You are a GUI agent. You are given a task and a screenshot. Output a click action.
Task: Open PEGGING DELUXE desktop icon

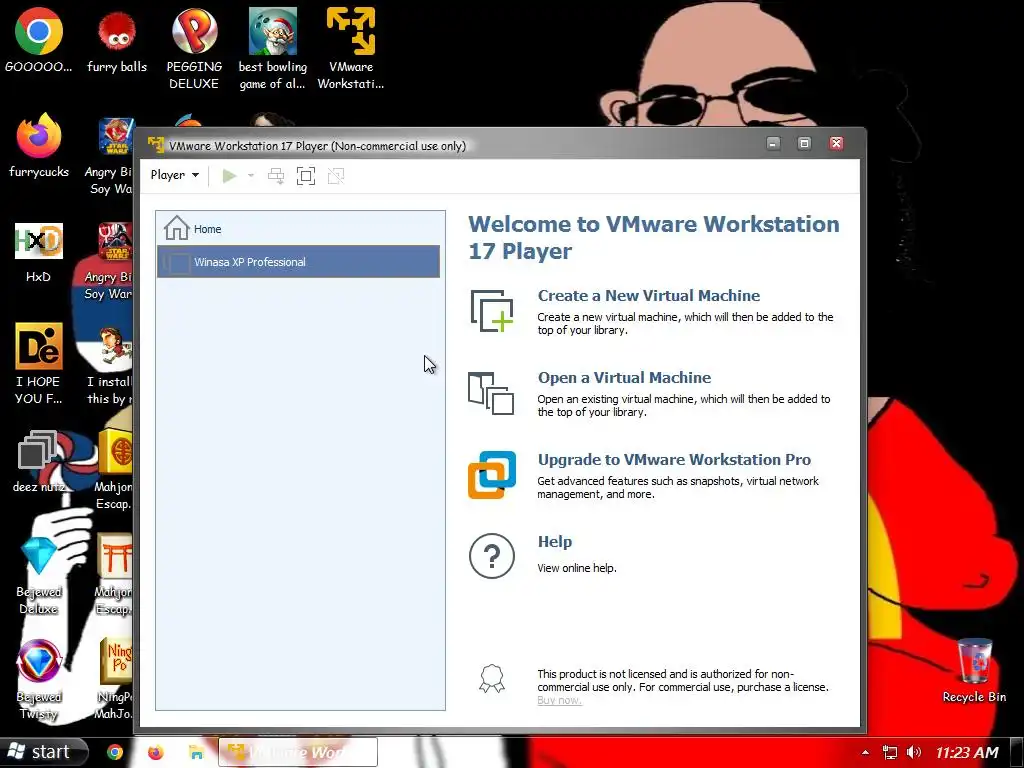point(194,50)
